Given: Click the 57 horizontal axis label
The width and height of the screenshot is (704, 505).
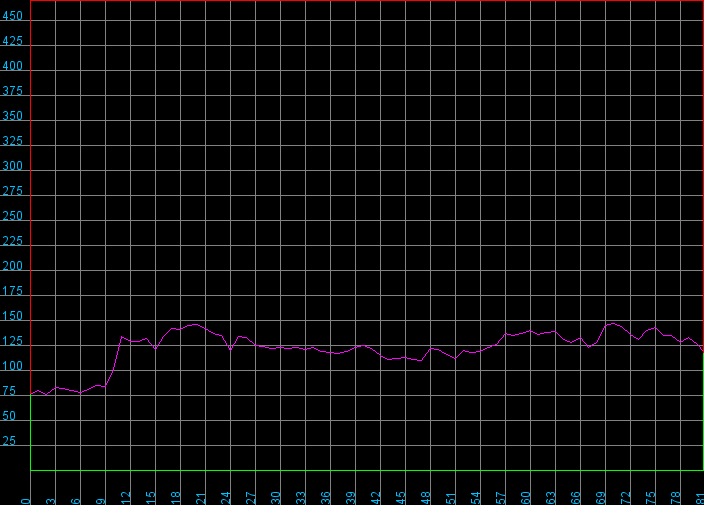Looking at the screenshot, I should [x=501, y=498].
